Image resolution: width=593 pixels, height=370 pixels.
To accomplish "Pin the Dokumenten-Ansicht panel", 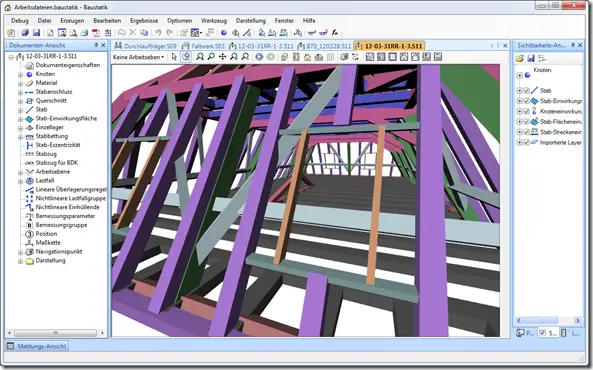I will click(96, 45).
